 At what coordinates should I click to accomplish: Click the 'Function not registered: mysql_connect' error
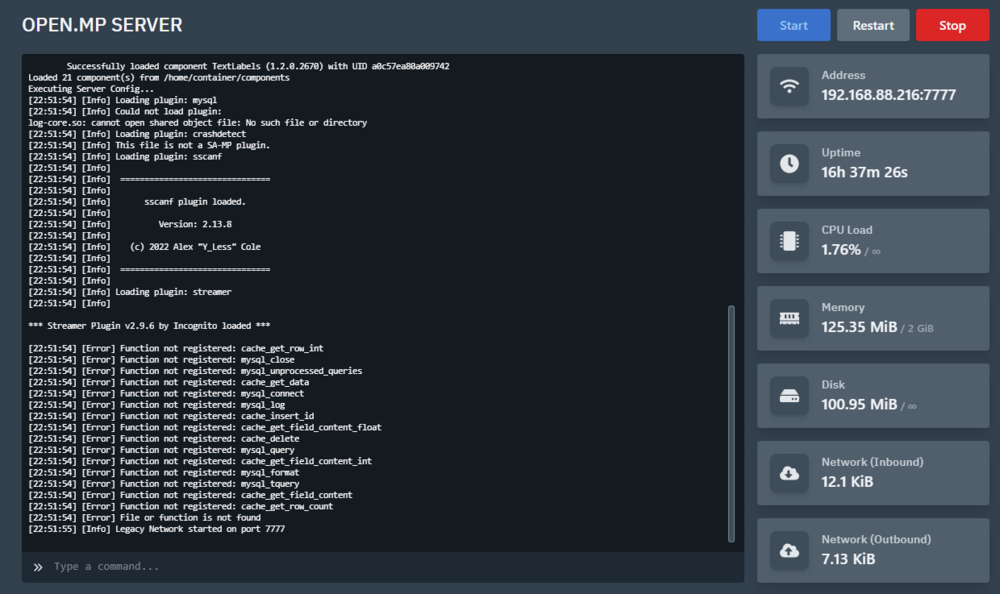[x=166, y=393]
